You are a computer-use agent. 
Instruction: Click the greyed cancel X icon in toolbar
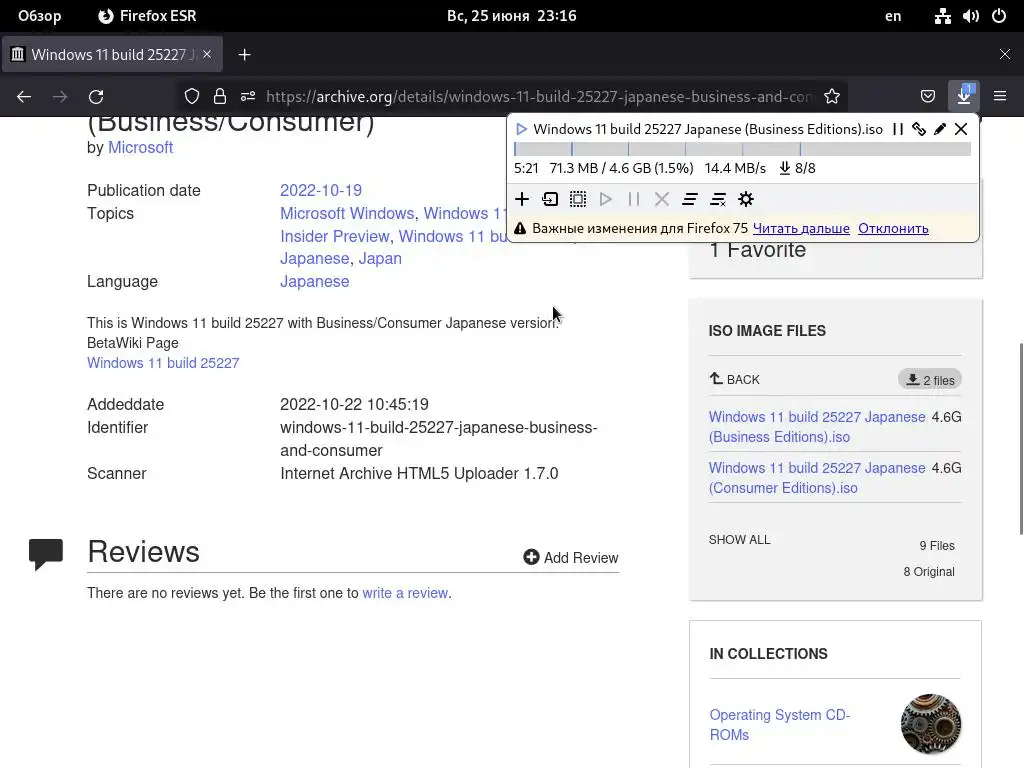tap(662, 199)
